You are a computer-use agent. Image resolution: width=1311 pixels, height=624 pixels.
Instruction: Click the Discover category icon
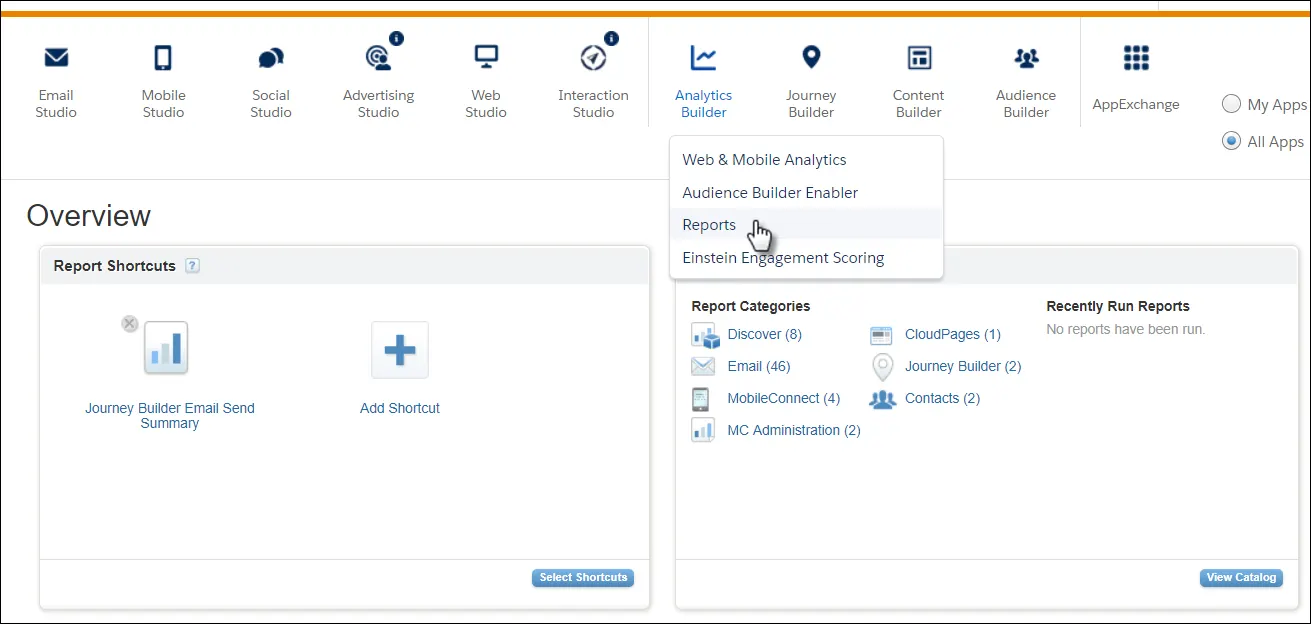pos(705,335)
